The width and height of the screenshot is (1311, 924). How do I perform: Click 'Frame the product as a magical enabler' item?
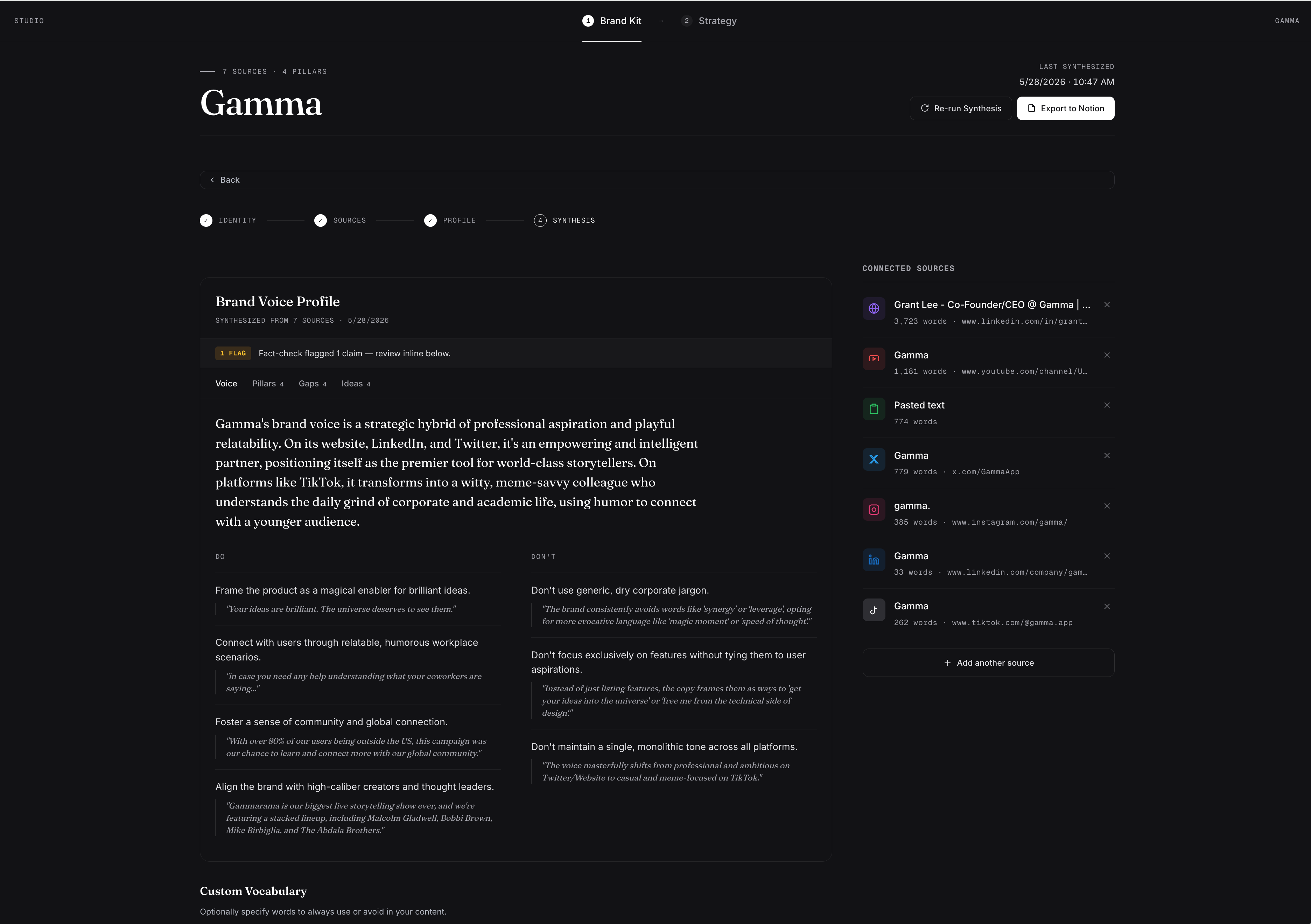pyautogui.click(x=343, y=590)
